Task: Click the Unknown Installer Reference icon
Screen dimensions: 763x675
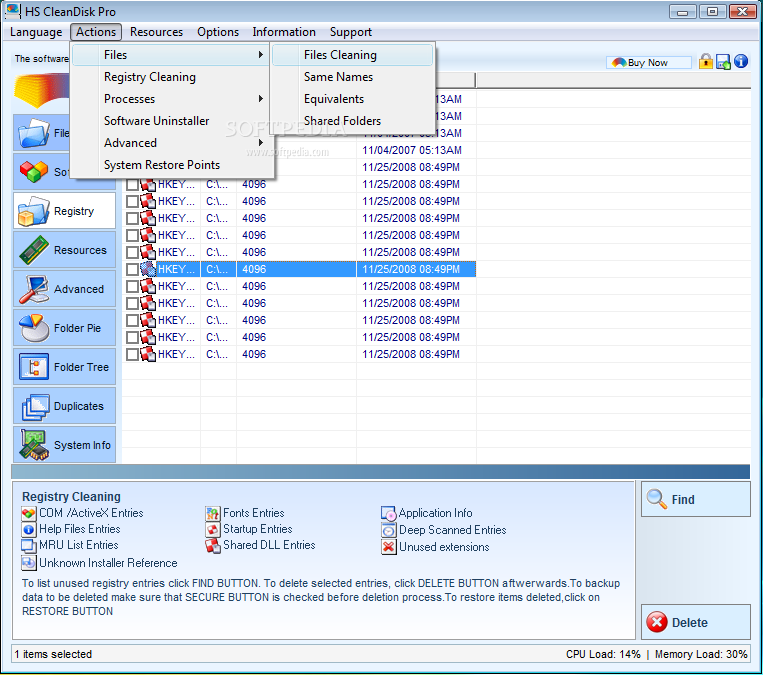Action: (x=29, y=563)
